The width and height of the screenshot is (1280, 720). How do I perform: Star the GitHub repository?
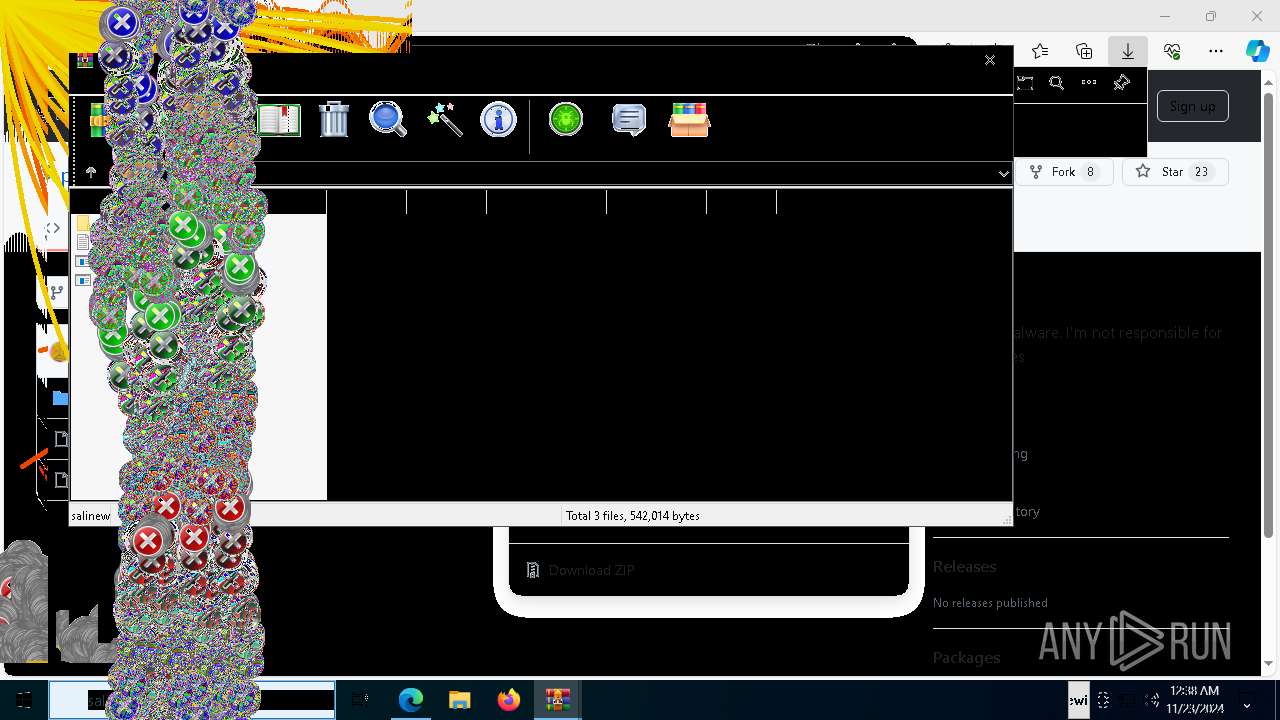click(1174, 172)
